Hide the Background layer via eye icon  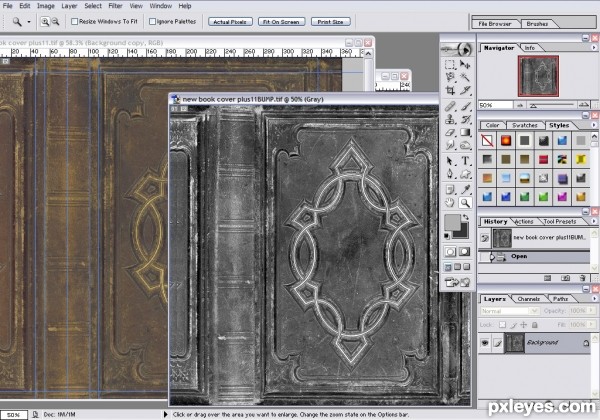pyautogui.click(x=485, y=343)
